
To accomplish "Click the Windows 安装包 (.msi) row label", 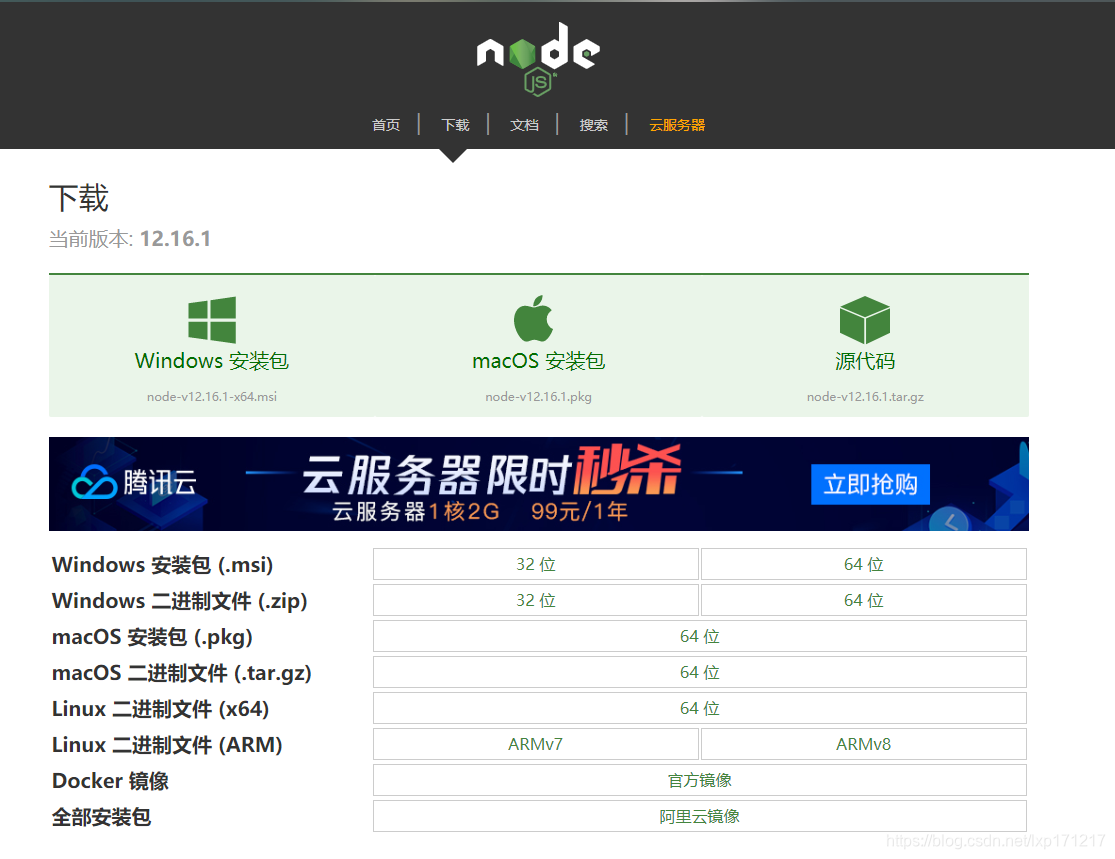I will [163, 565].
